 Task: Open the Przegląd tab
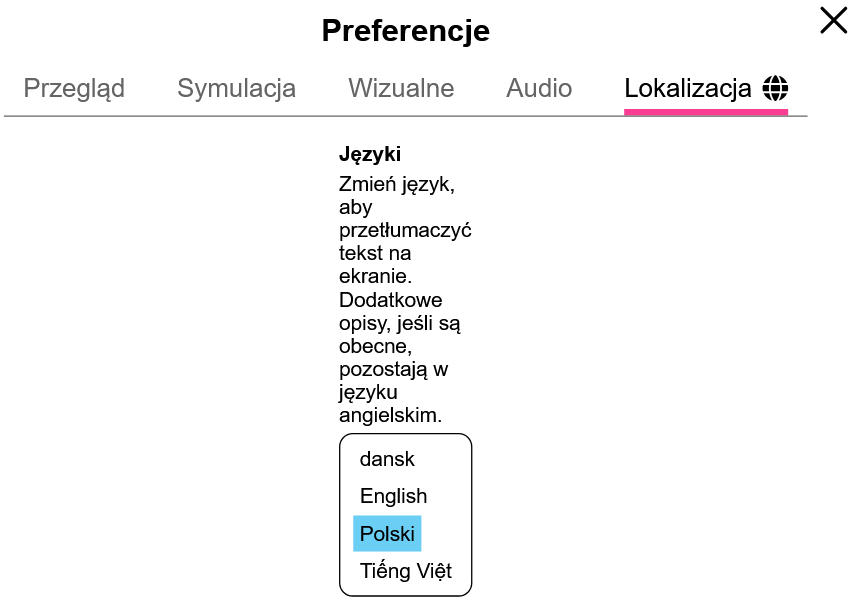(75, 89)
